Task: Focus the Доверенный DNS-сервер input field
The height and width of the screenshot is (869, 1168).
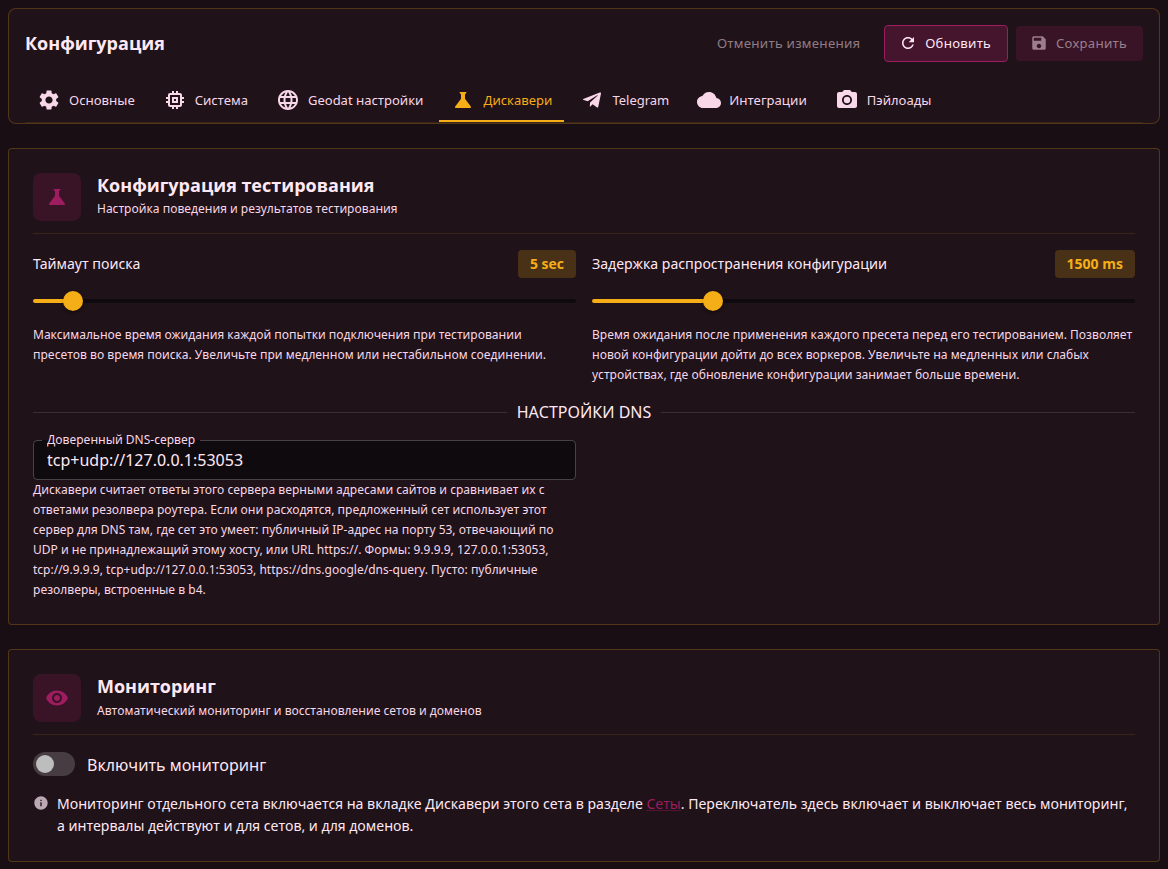Action: [x=304, y=460]
